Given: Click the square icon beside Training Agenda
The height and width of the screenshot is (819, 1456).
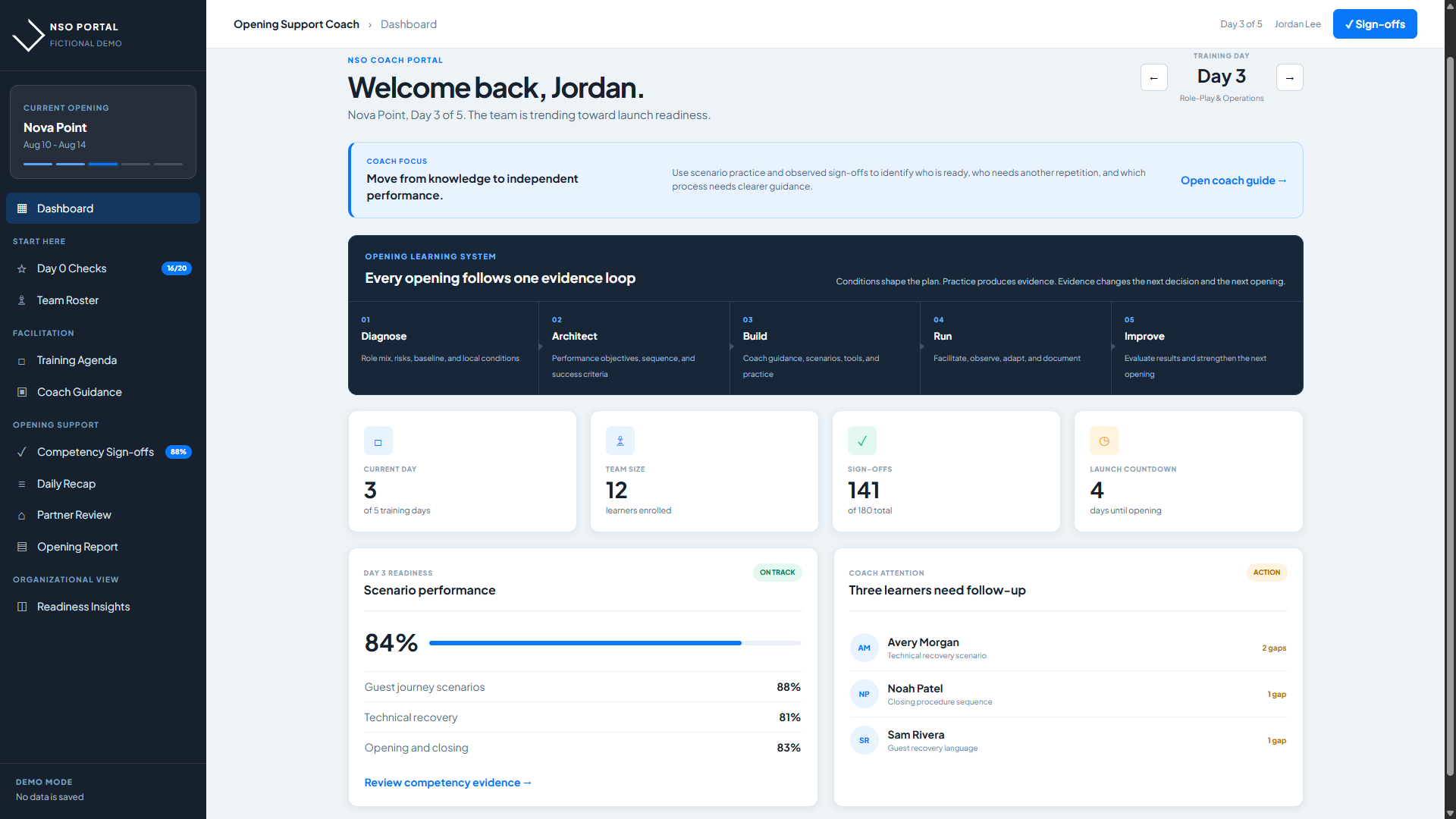Looking at the screenshot, I should tap(22, 361).
